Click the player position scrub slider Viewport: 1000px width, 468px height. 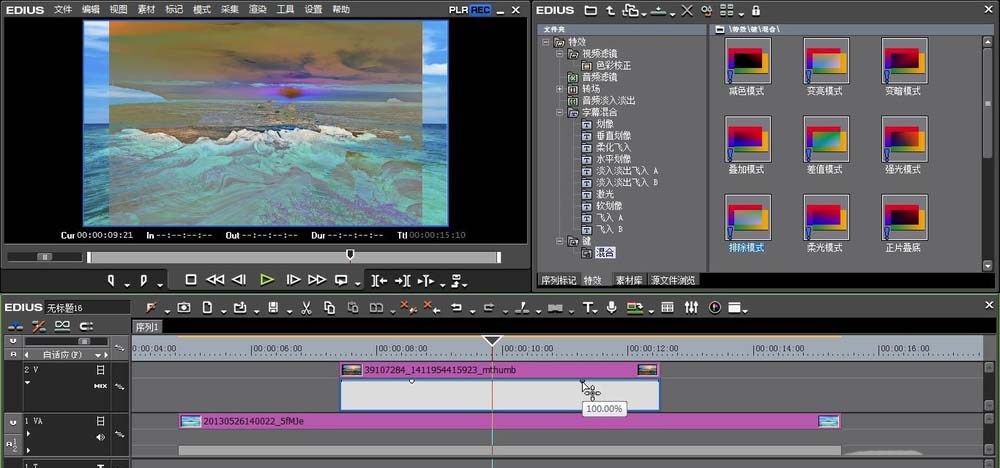click(350, 256)
